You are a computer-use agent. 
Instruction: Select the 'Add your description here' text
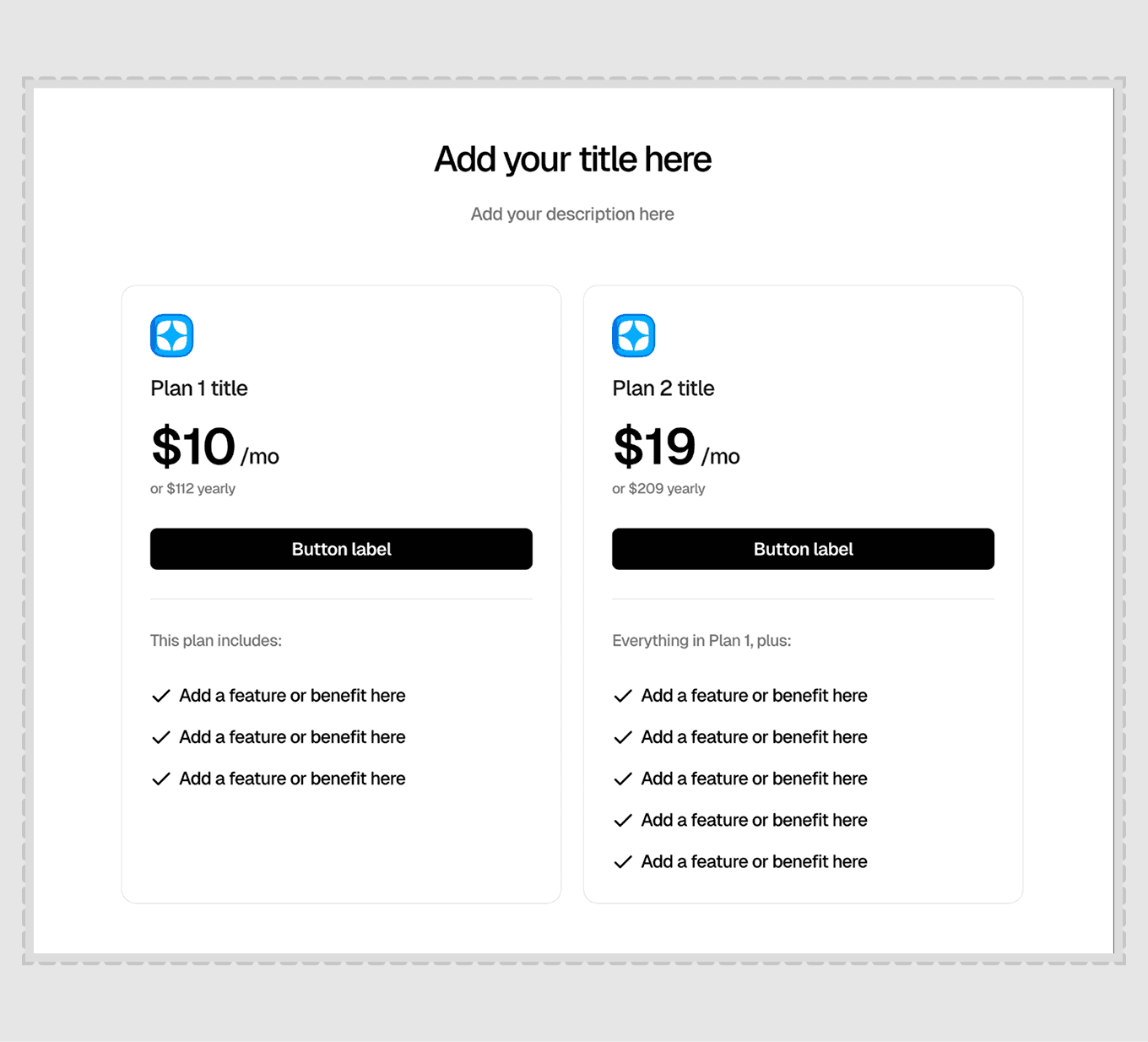(x=572, y=214)
